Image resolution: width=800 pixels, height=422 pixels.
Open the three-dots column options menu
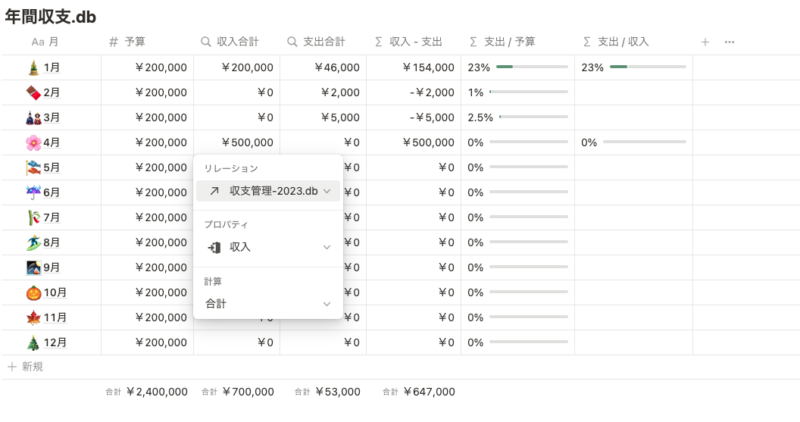pos(729,42)
